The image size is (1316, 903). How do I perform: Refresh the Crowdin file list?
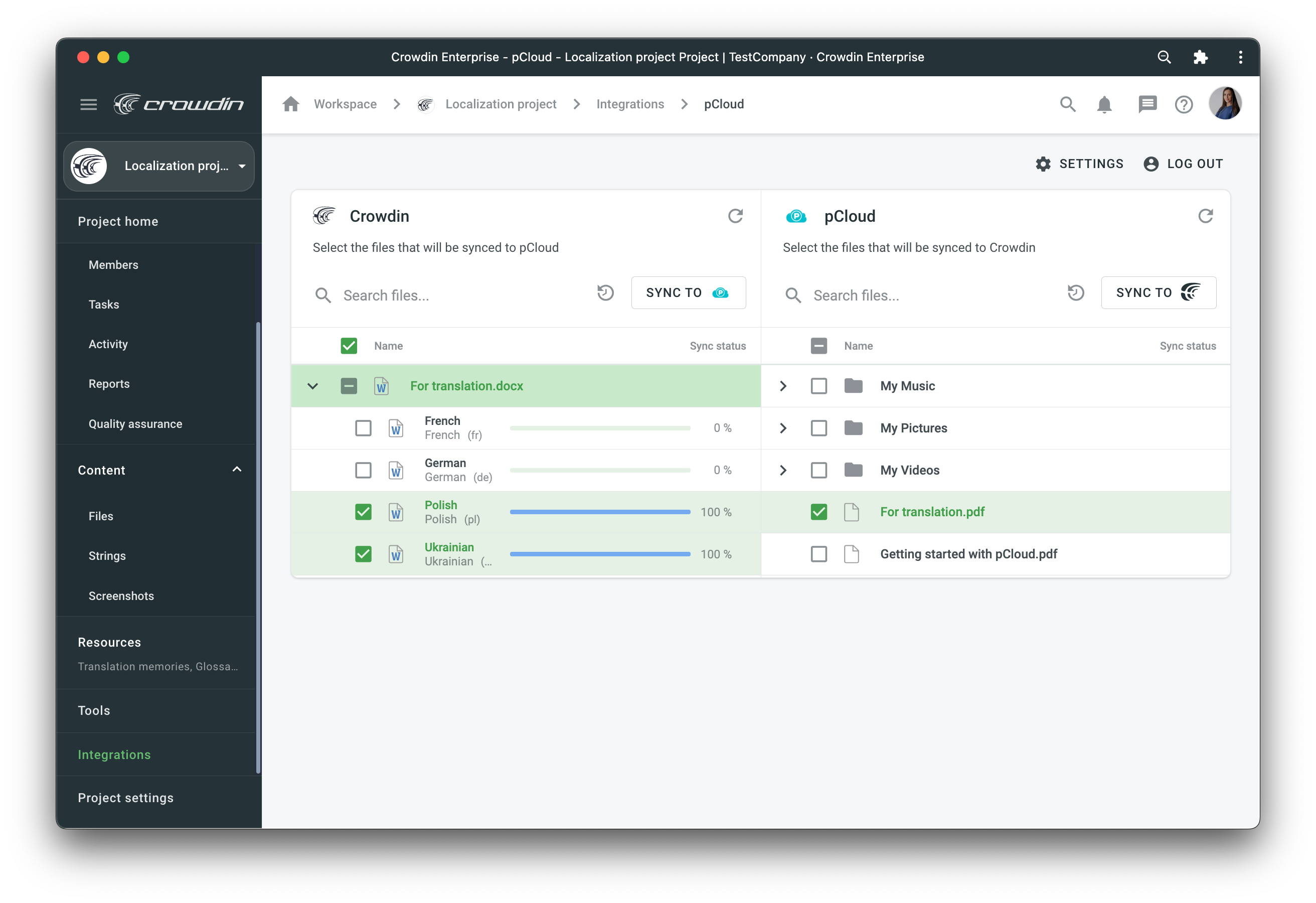pos(735,216)
